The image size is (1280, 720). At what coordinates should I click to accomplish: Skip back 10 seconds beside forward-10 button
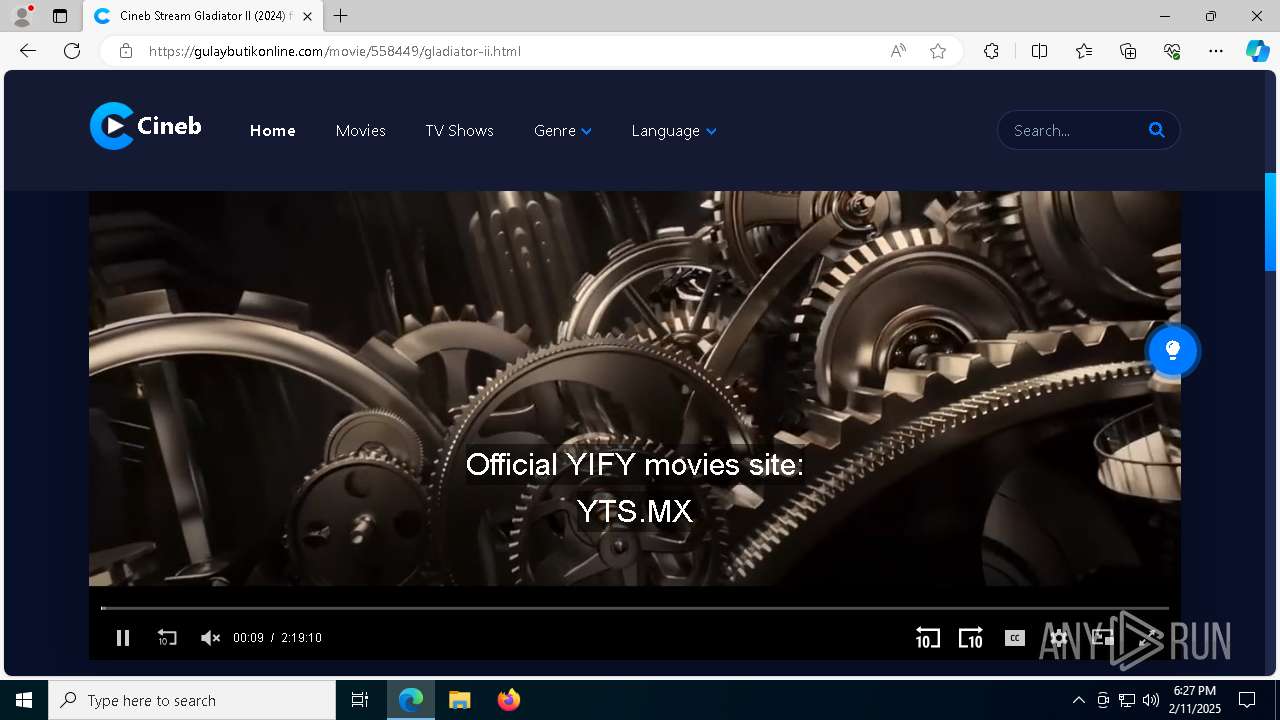(927, 637)
